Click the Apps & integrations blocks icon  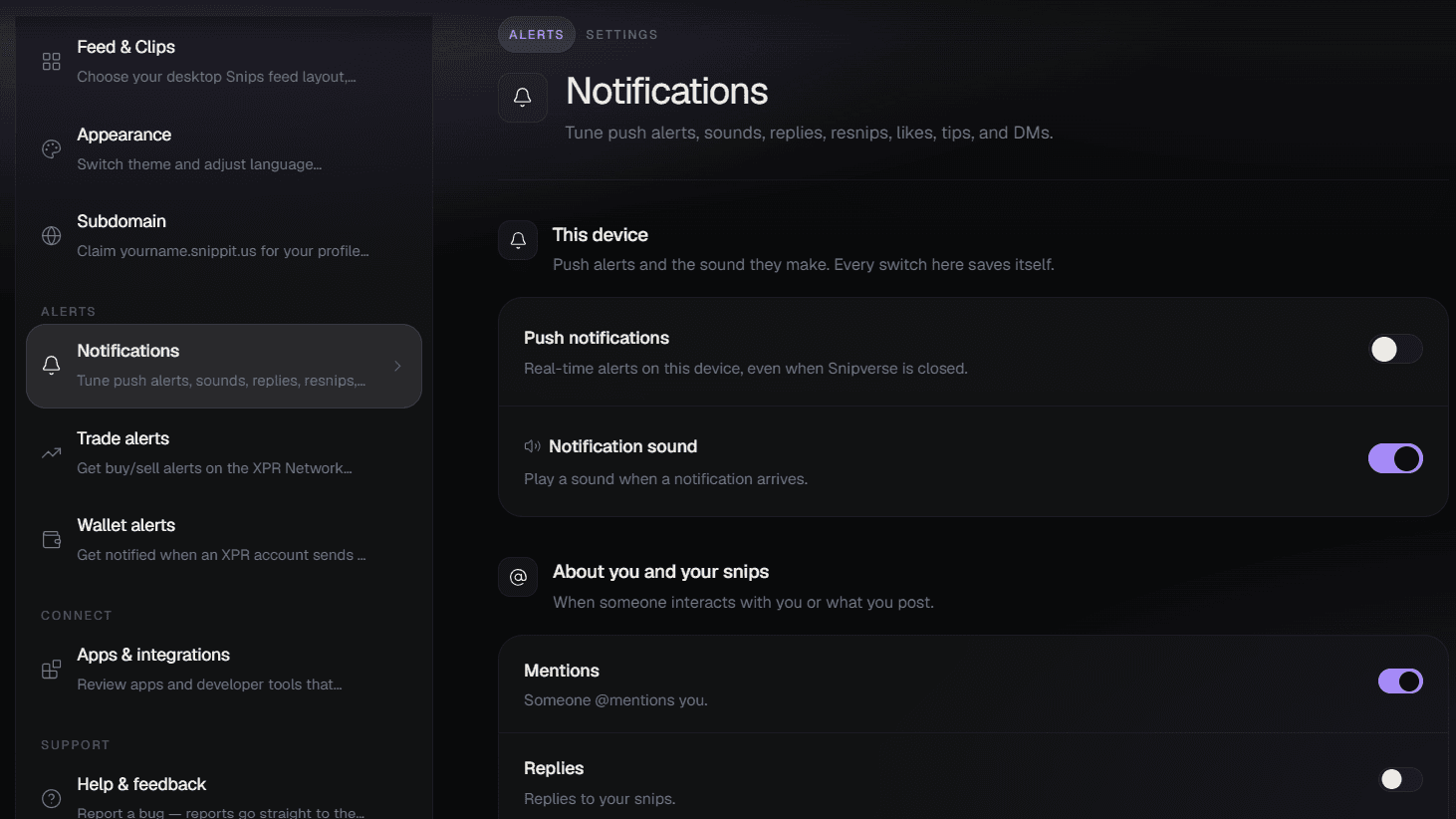tap(52, 670)
